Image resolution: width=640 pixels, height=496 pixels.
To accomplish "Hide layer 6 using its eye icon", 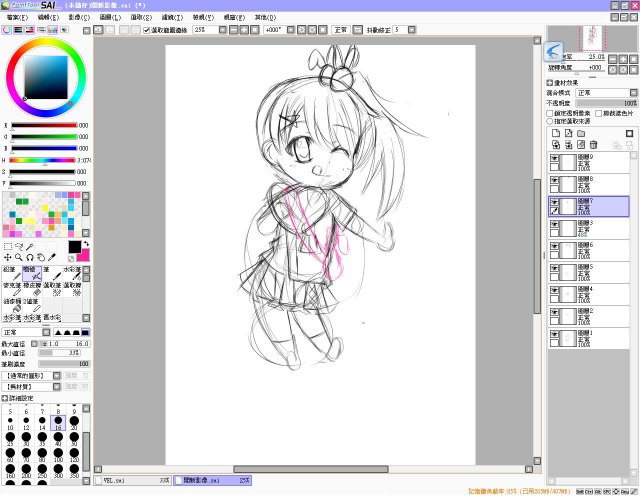I will (x=554, y=246).
